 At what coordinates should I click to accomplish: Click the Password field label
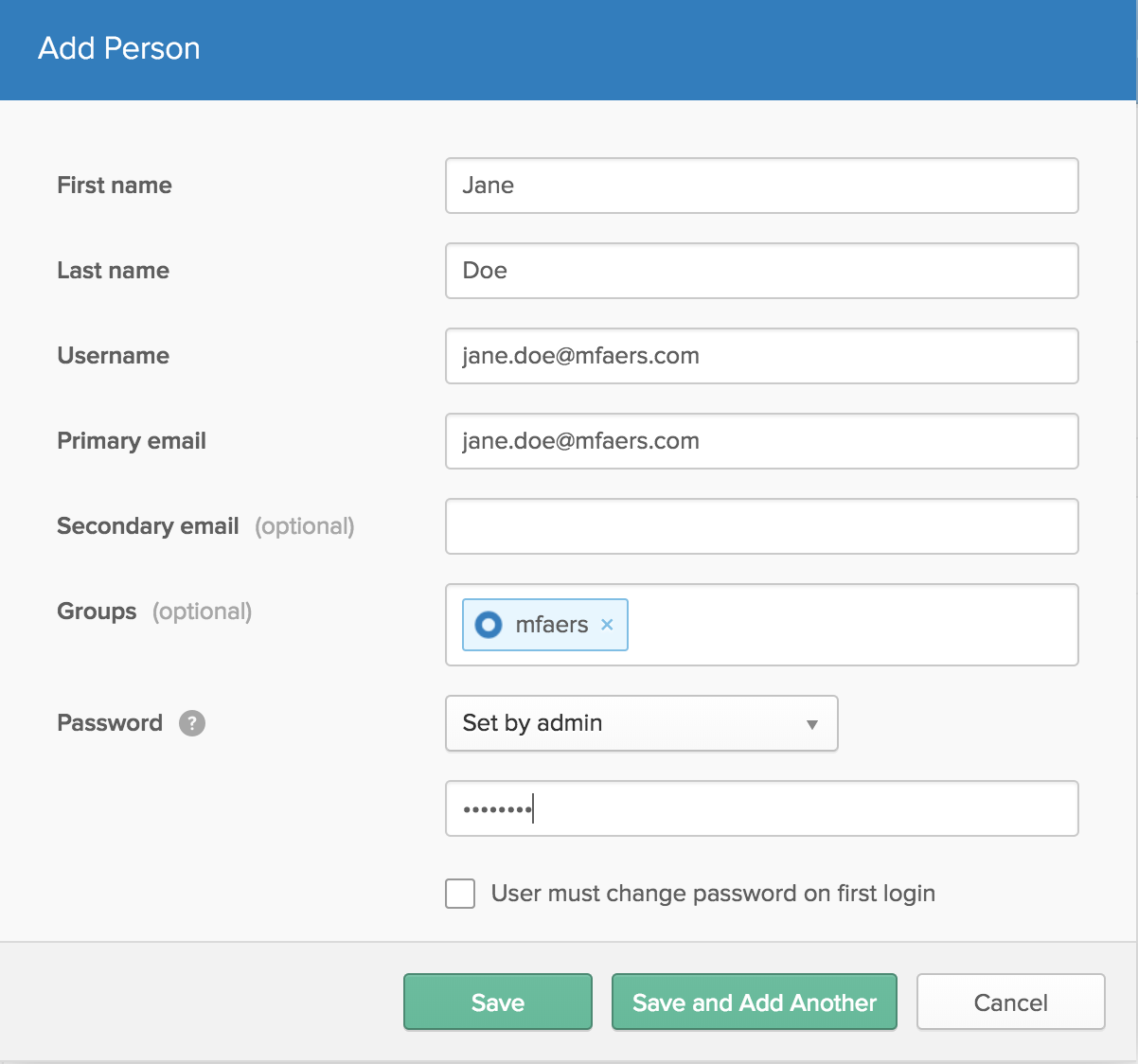click(110, 723)
